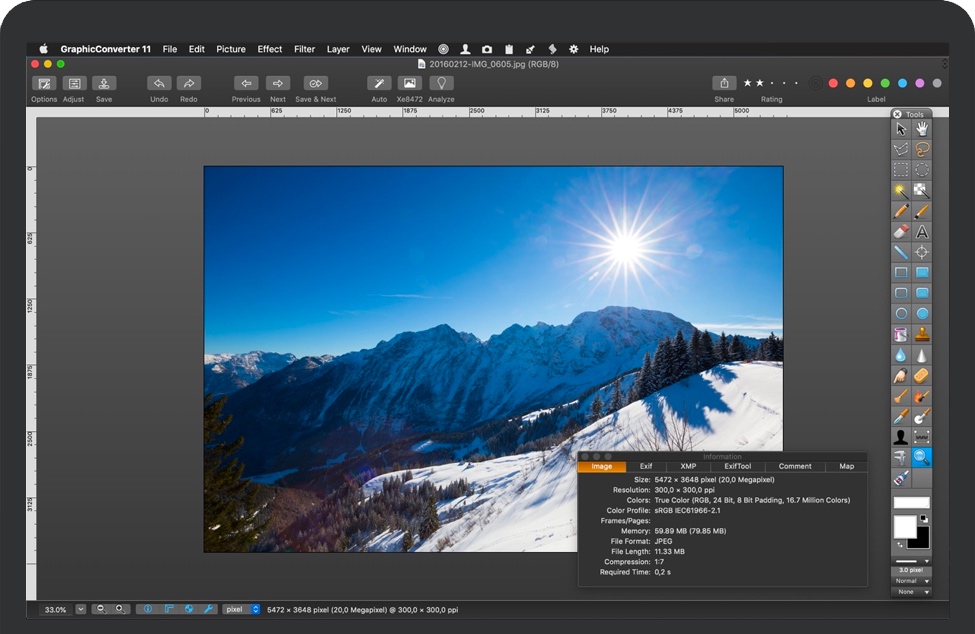Image resolution: width=975 pixels, height=634 pixels.
Task: Open the Picture menu
Action: pyautogui.click(x=231, y=49)
